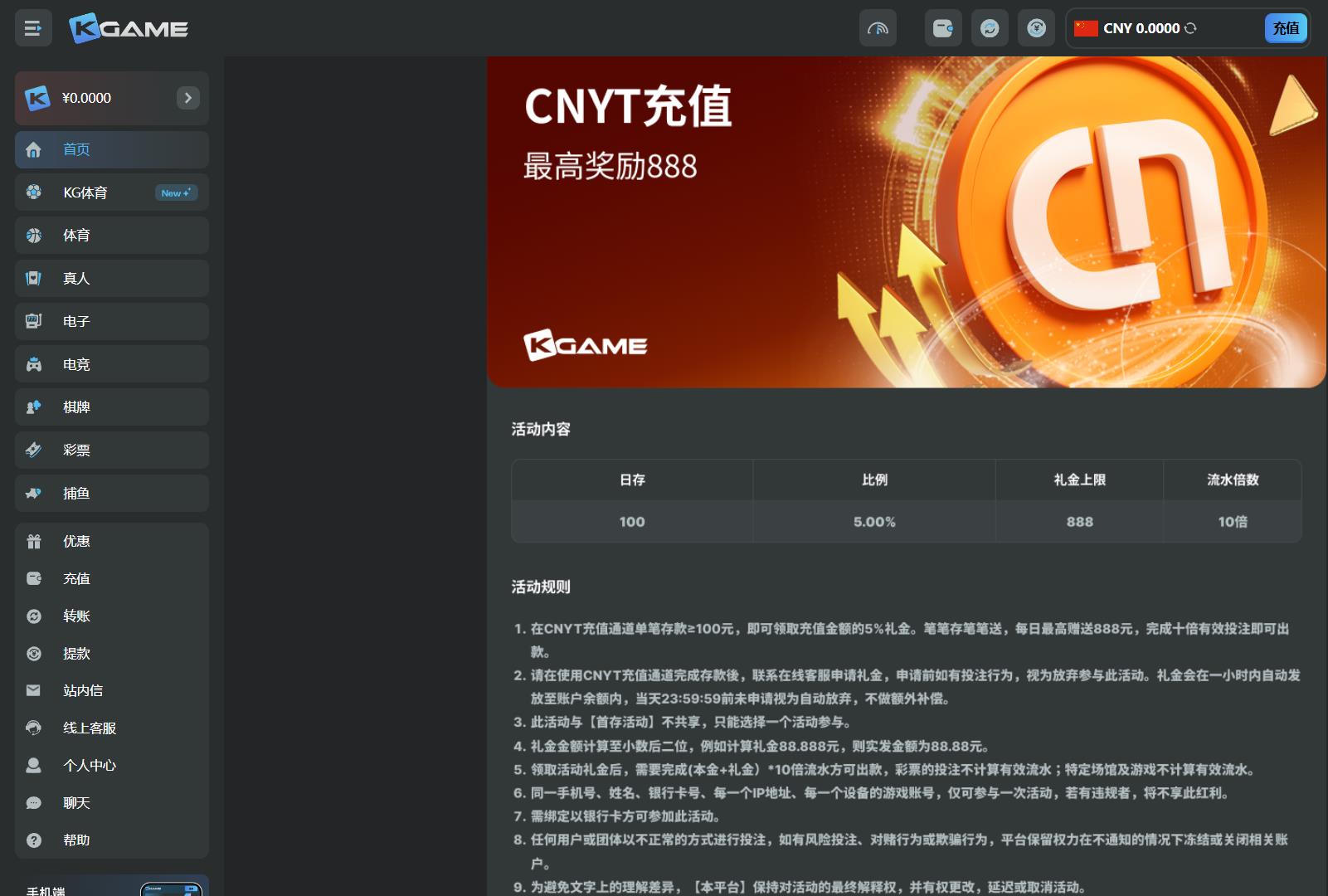Click the 线上客服 online customer service icon
This screenshot has width=1328, height=896.
pyautogui.click(x=33, y=728)
